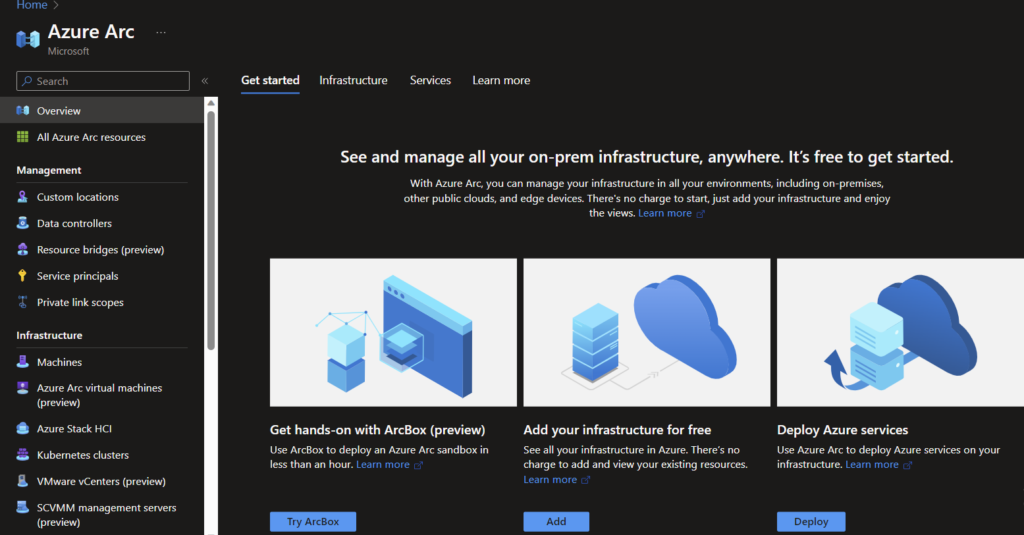Click external link icon after Deploy services Learn more
This screenshot has height=535, width=1024.
coord(907,465)
